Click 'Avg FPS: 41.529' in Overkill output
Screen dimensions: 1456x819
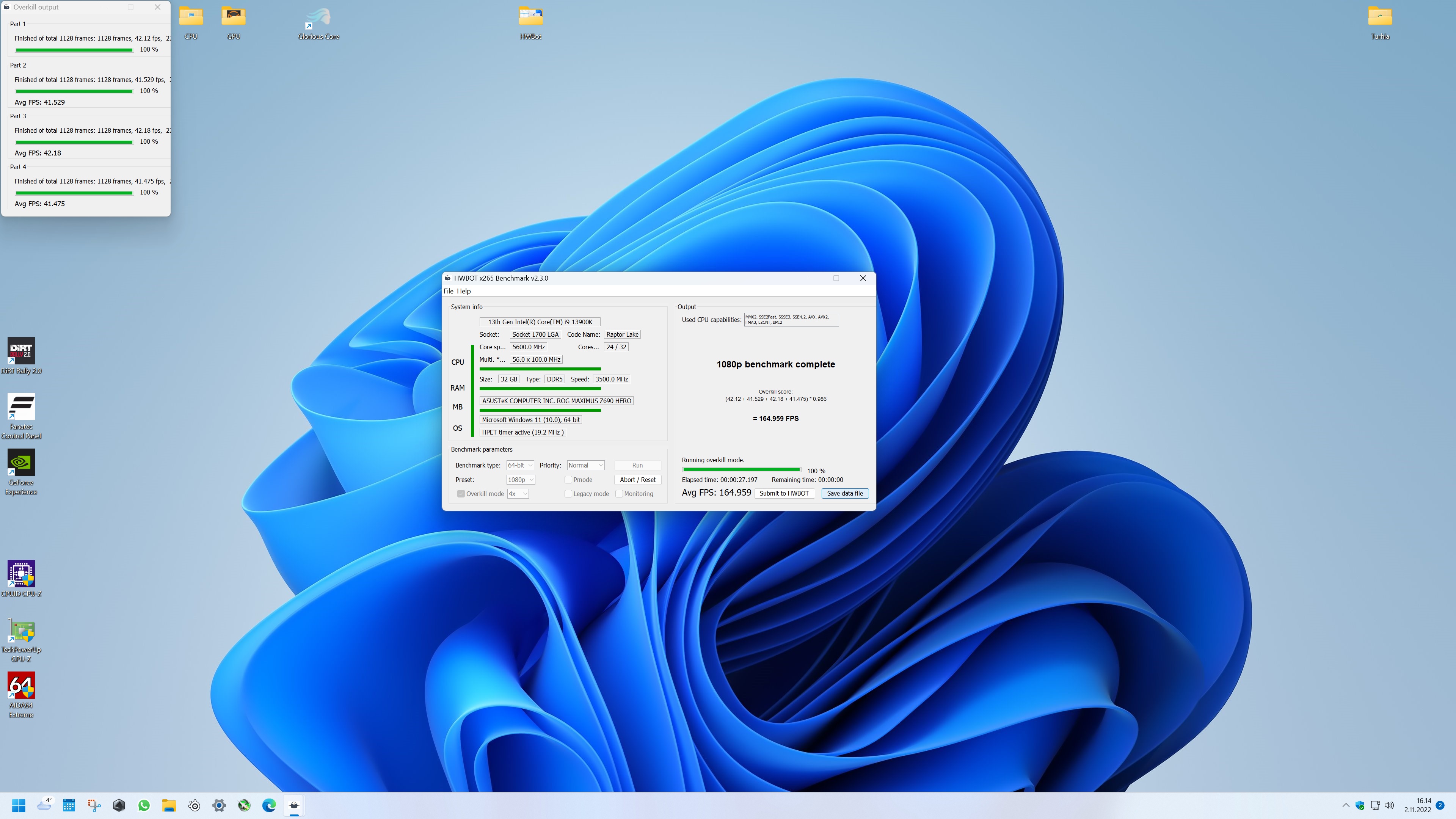(39, 102)
